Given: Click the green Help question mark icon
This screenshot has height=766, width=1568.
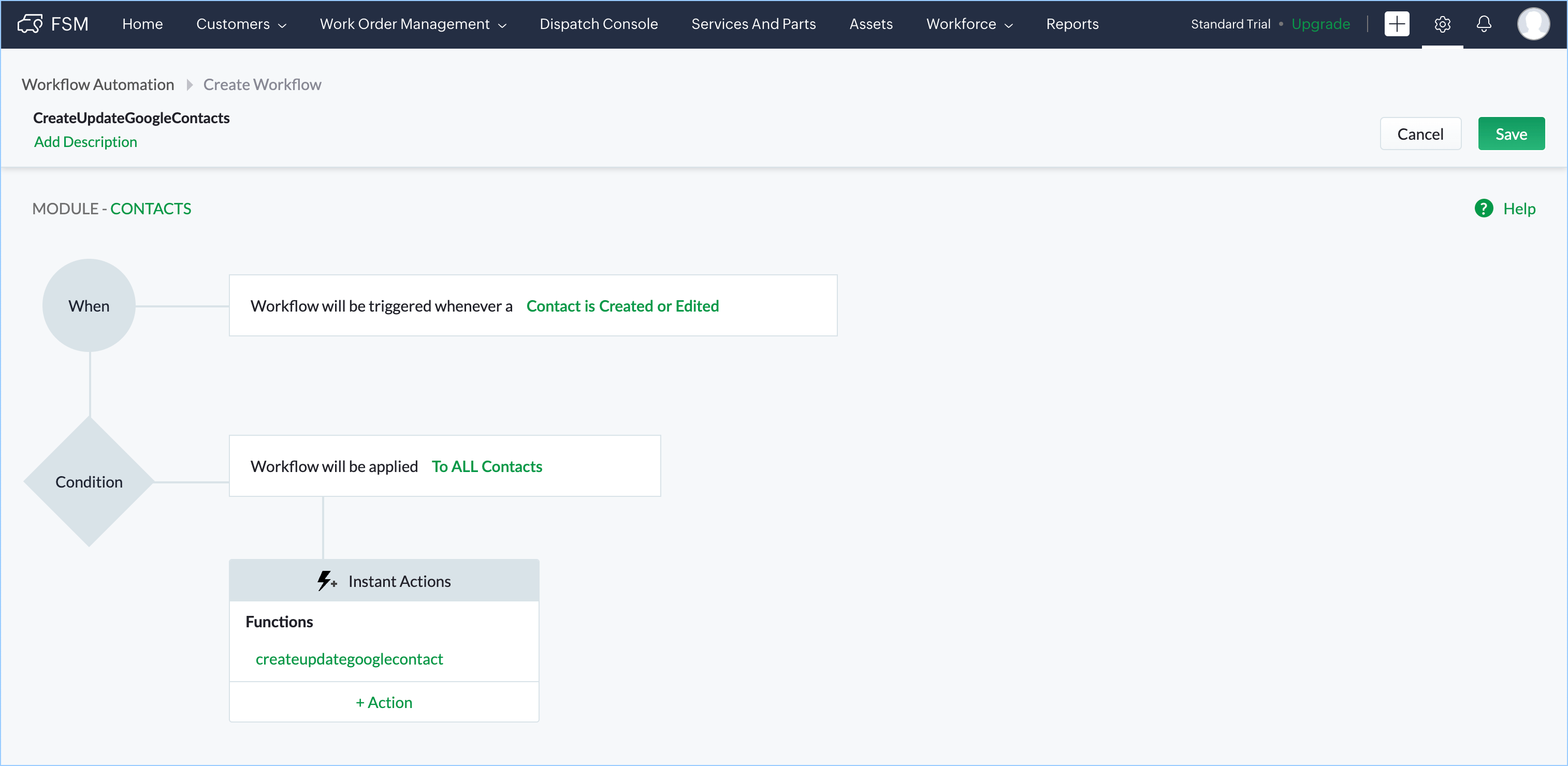Looking at the screenshot, I should (x=1484, y=208).
